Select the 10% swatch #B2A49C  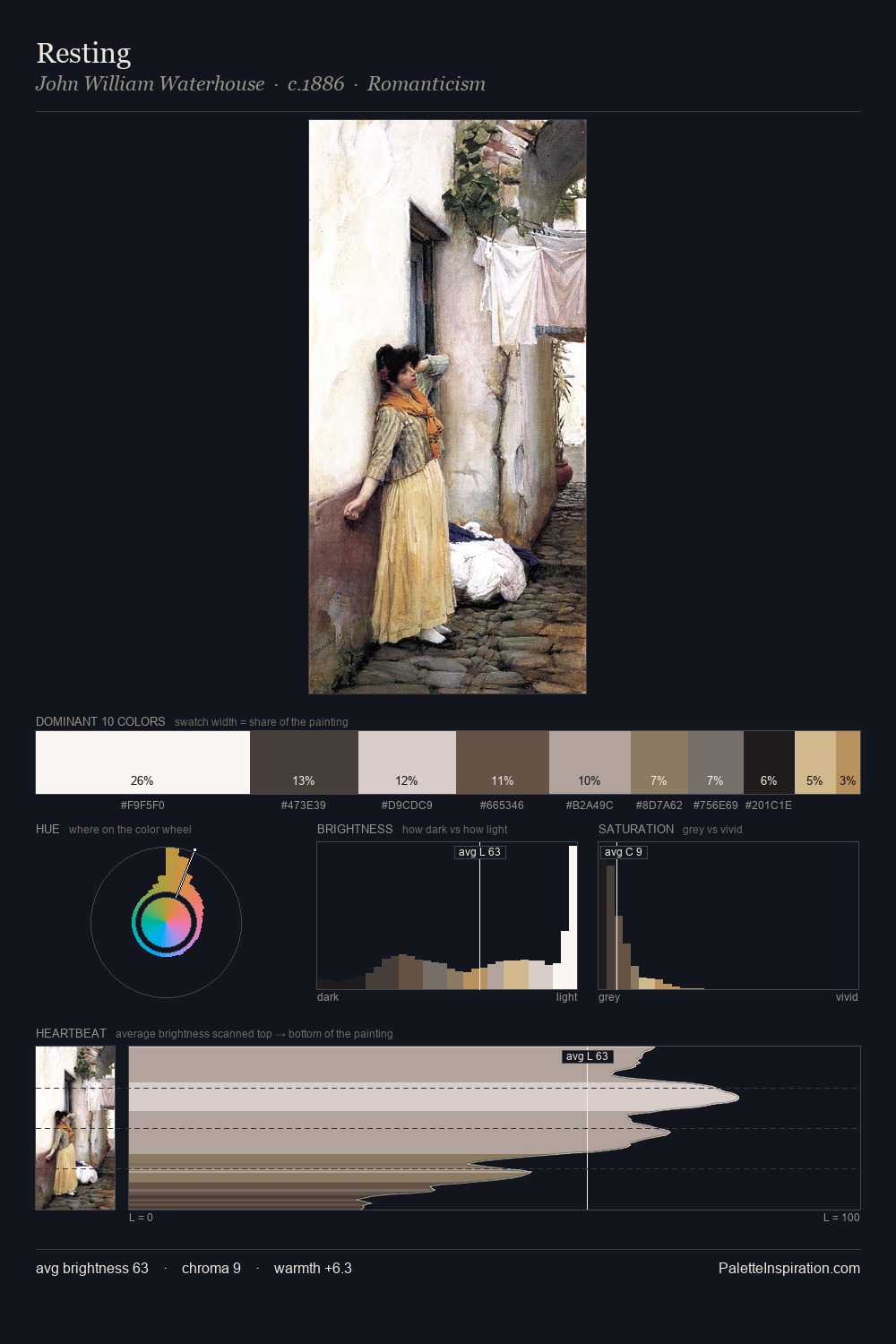point(590,762)
